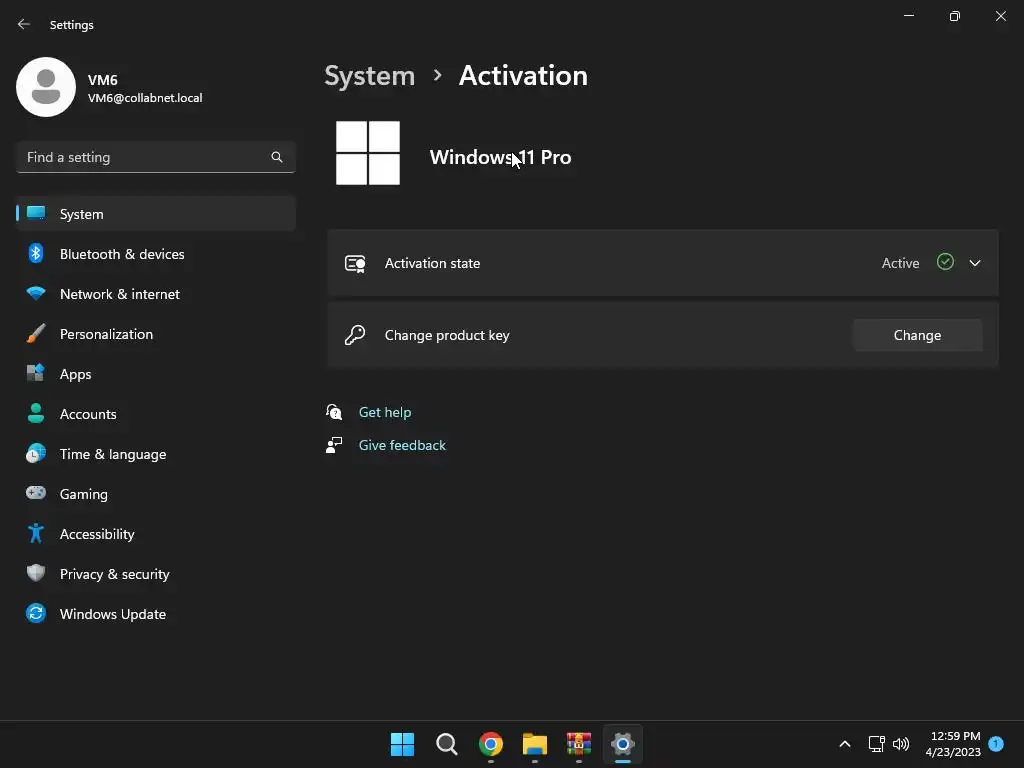Click the Active status text
Screen dimensions: 1024x768
901,263
